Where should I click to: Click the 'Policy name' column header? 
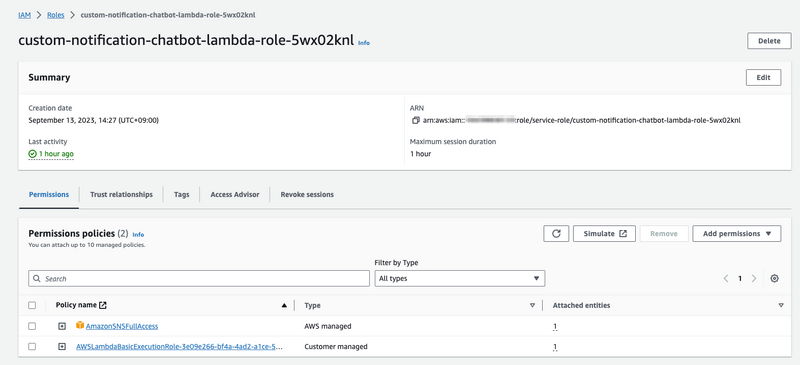76,305
